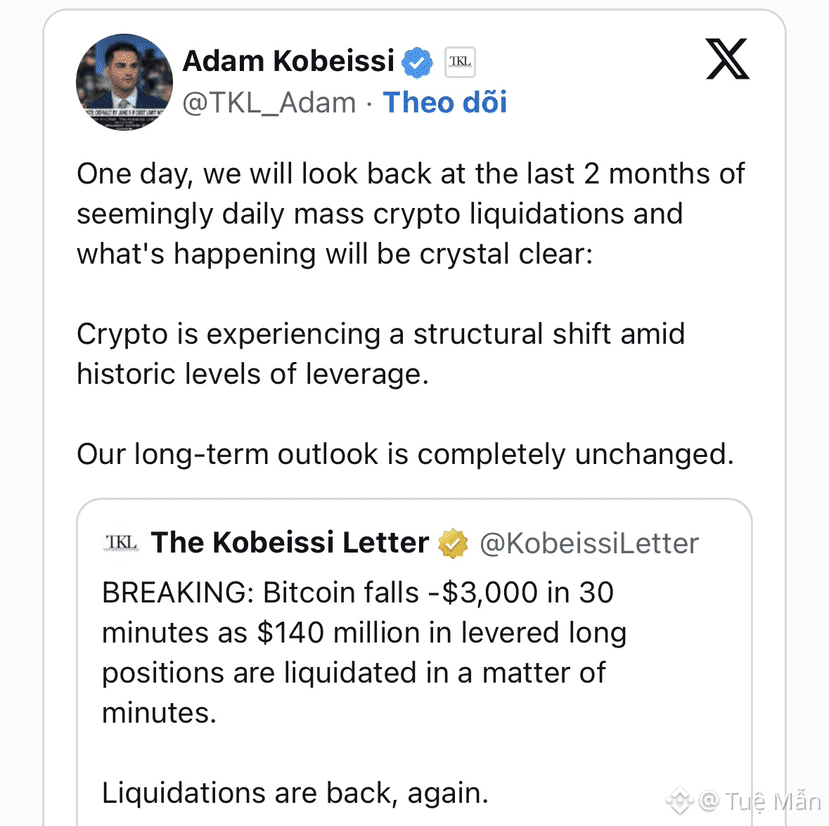Viewport: 829px width, 826px height.
Task: Click the @KobeissiLetter handle
Action: 589,544
